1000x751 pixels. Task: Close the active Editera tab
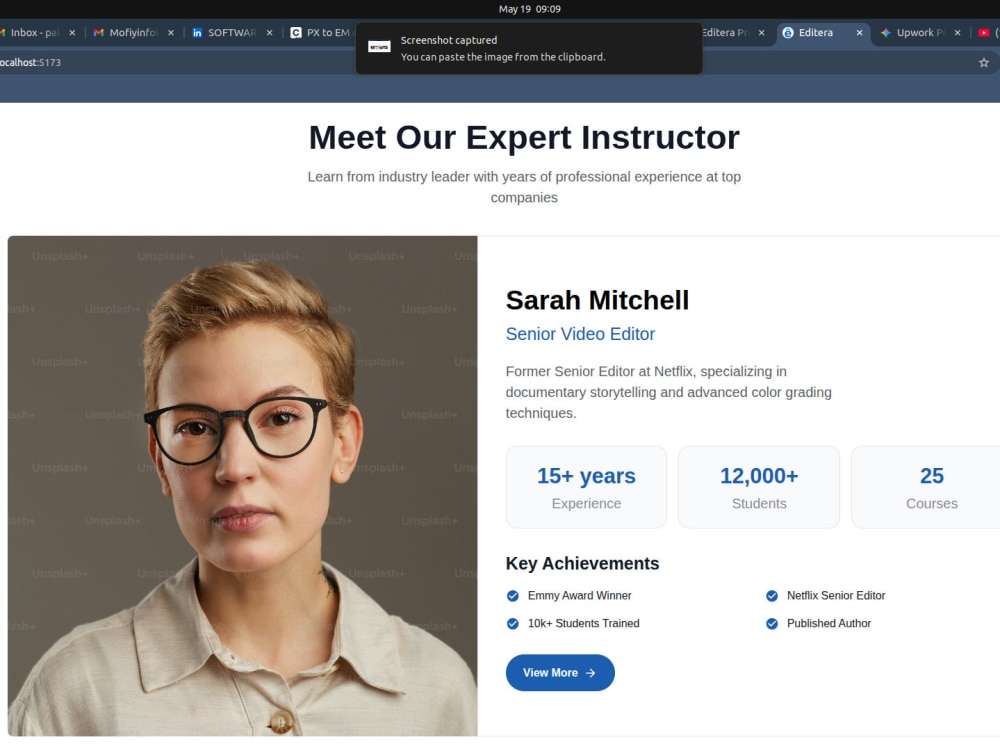(859, 33)
